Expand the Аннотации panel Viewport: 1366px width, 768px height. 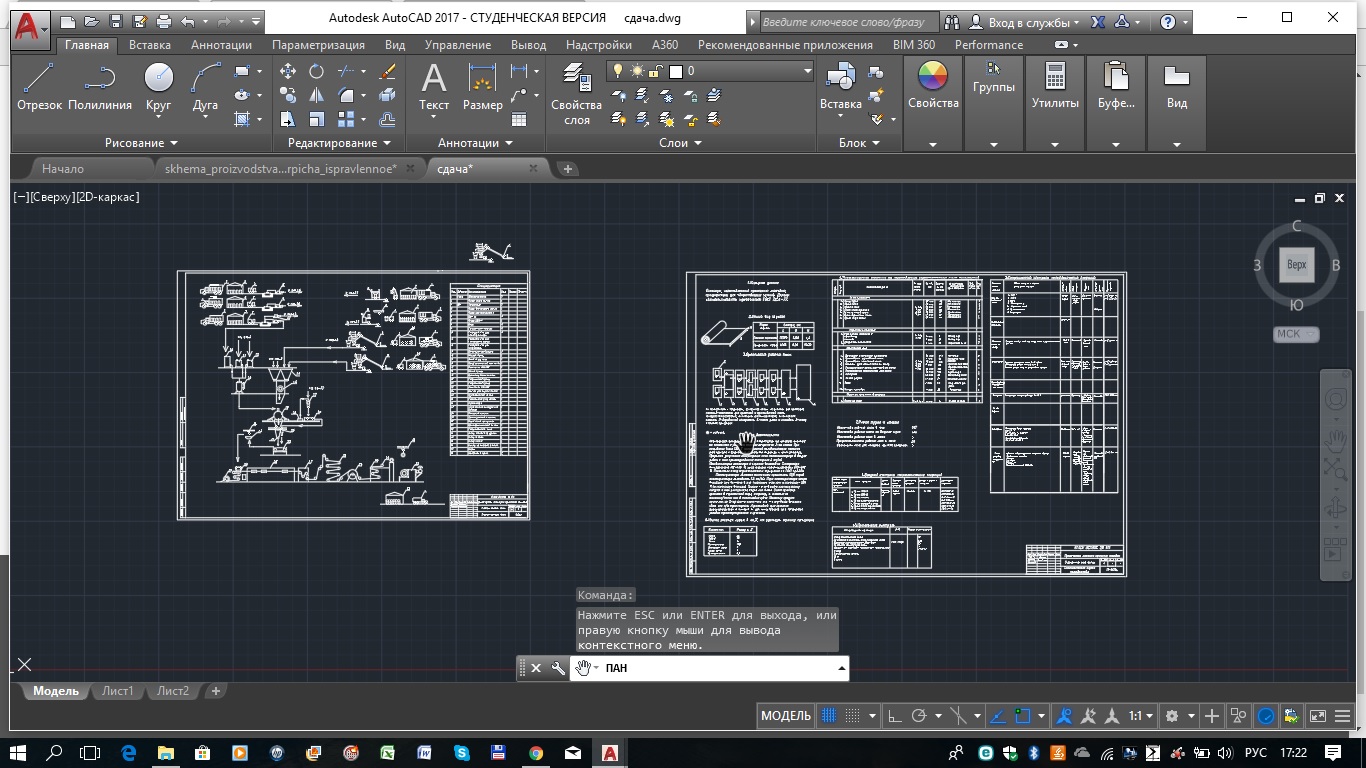[475, 143]
